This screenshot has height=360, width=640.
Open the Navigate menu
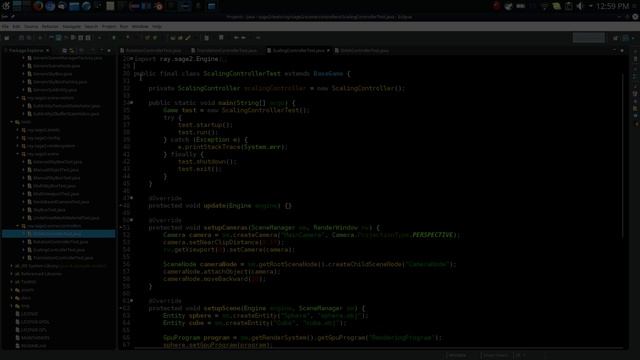coord(71,27)
